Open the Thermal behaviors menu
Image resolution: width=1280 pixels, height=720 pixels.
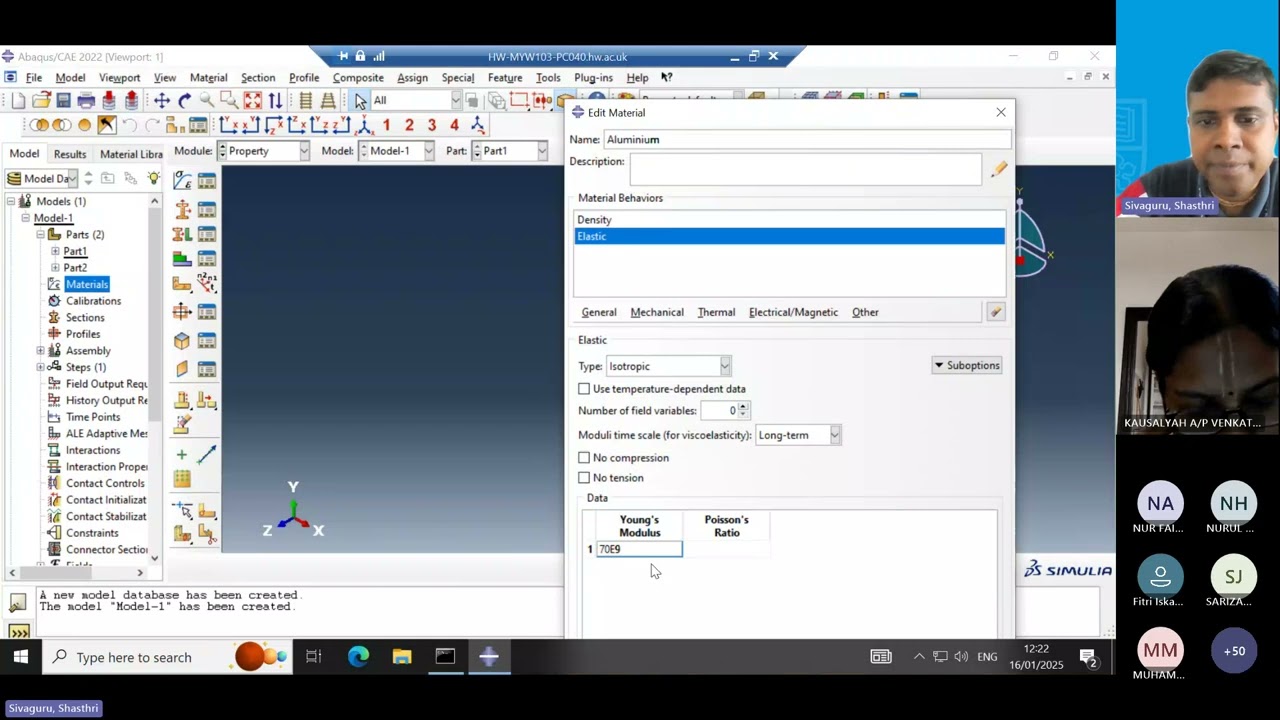716,312
